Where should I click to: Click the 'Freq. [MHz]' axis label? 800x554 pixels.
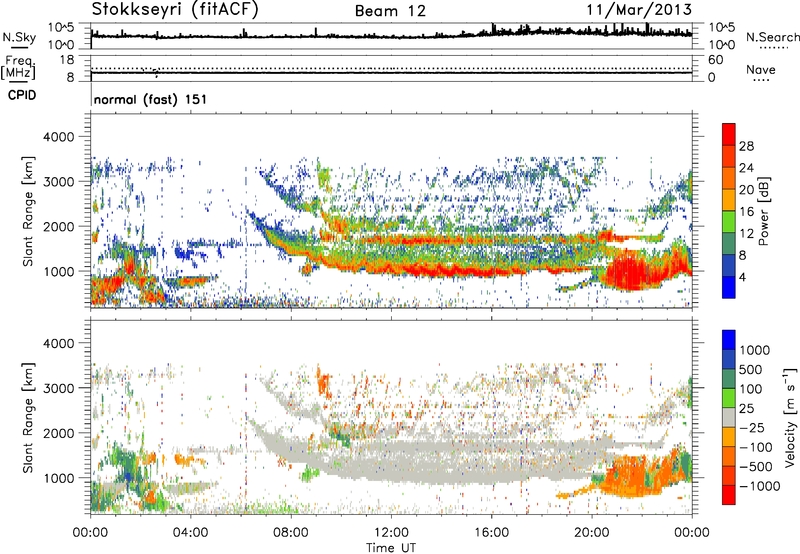[x=18, y=67]
